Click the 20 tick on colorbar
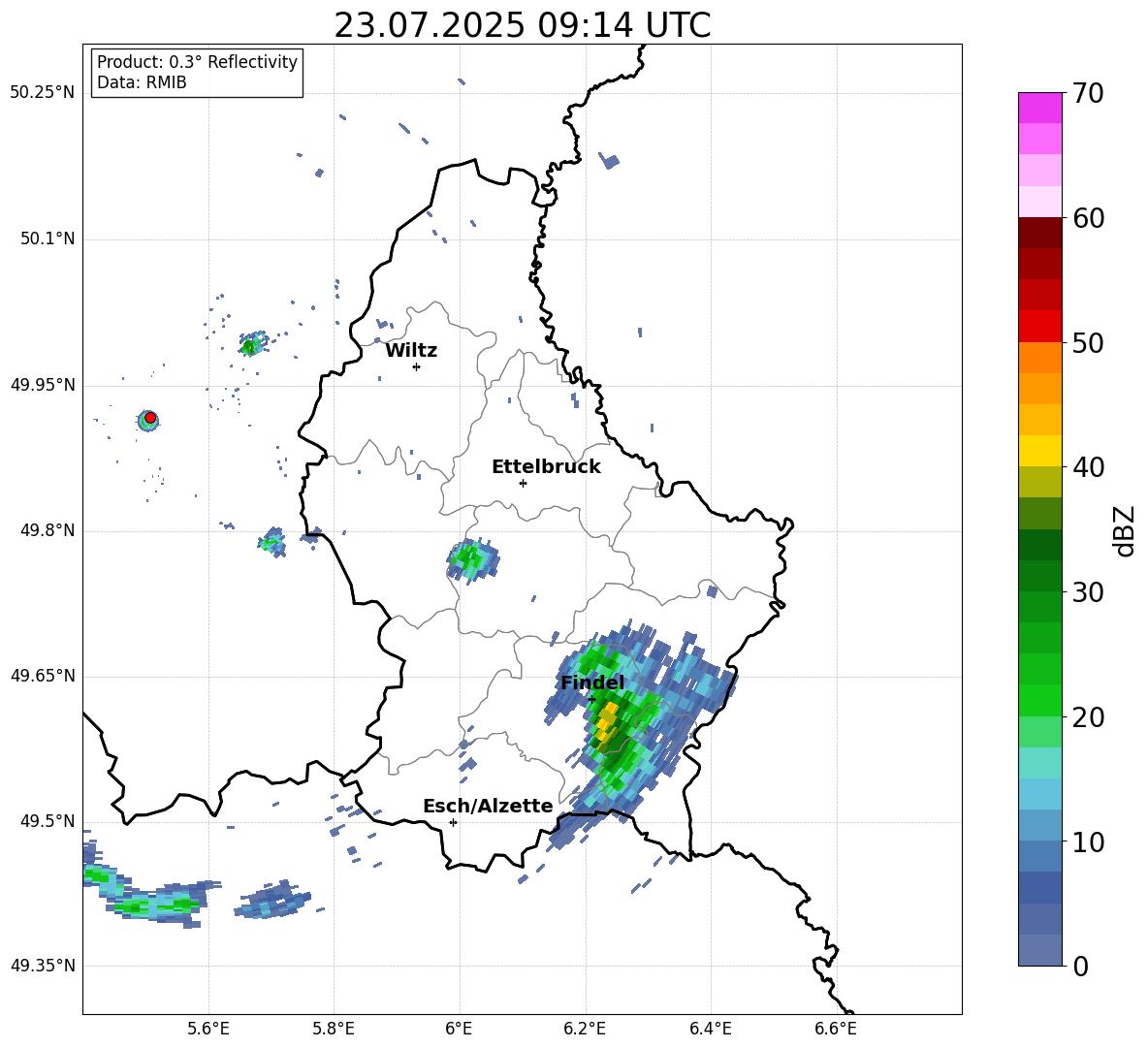1148x1048 pixels. [x=1088, y=717]
